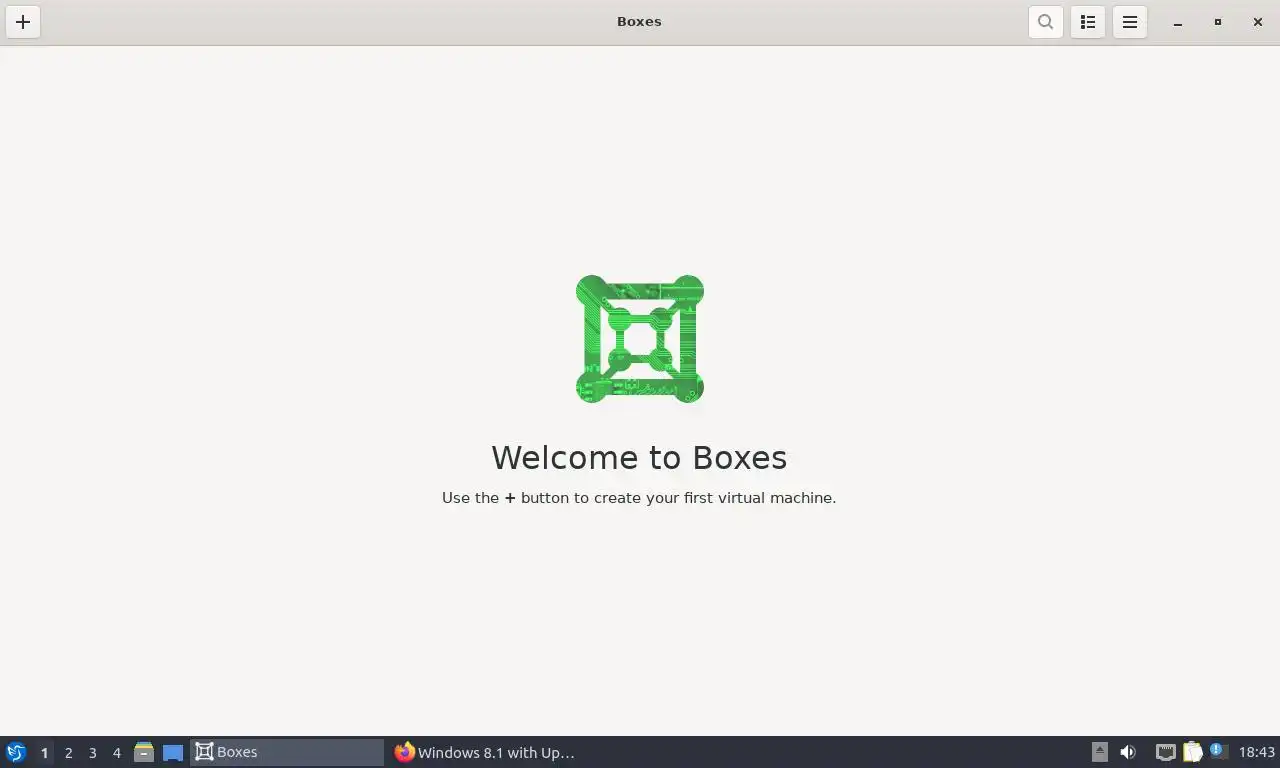1280x768 pixels.
Task: Click the 'Use the + button' hint text
Action: tap(639, 498)
